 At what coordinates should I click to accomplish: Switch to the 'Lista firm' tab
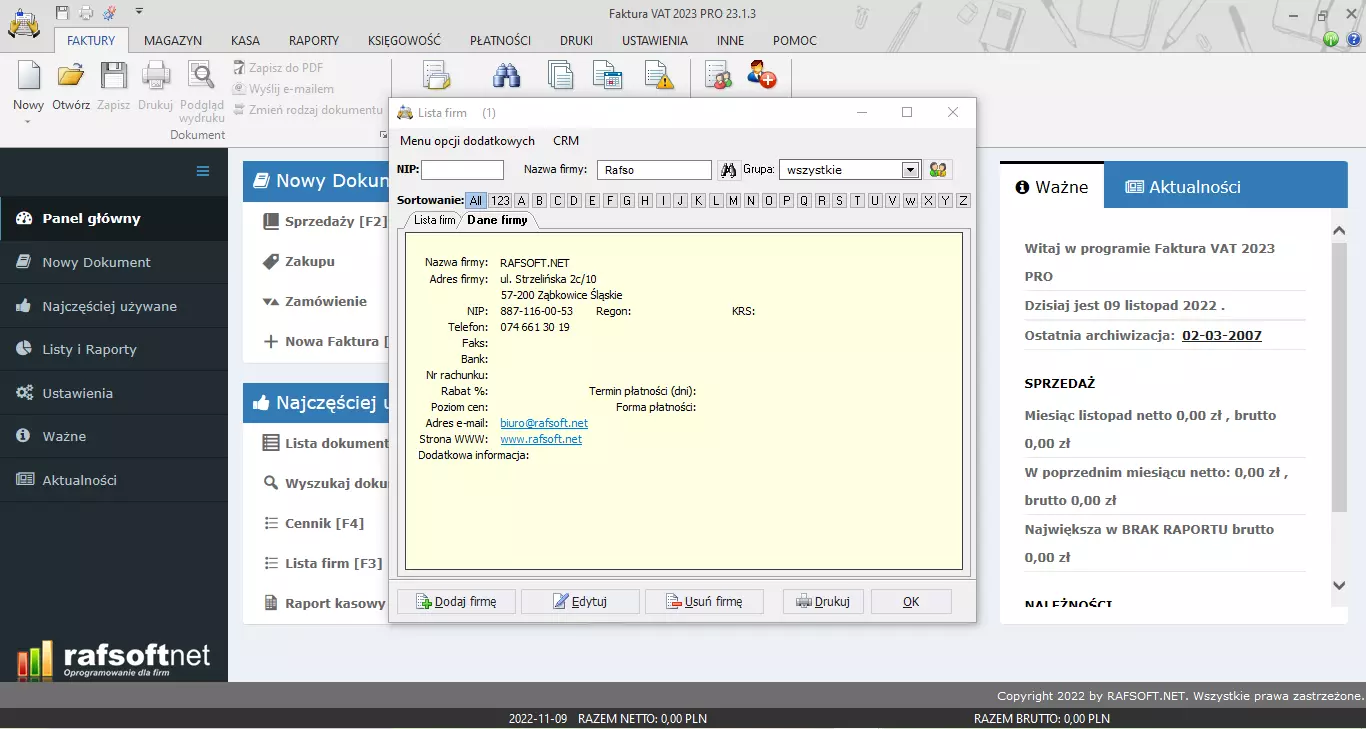434,220
